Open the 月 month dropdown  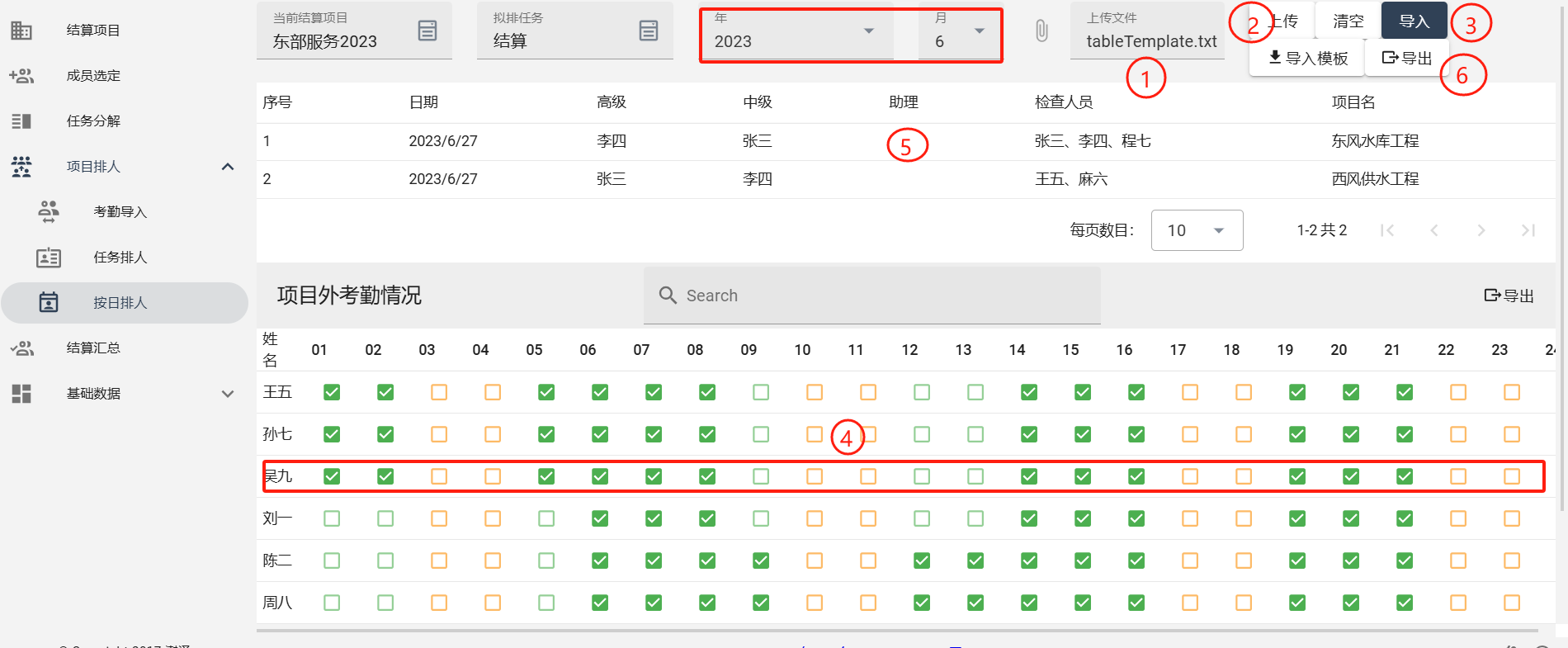tap(979, 31)
